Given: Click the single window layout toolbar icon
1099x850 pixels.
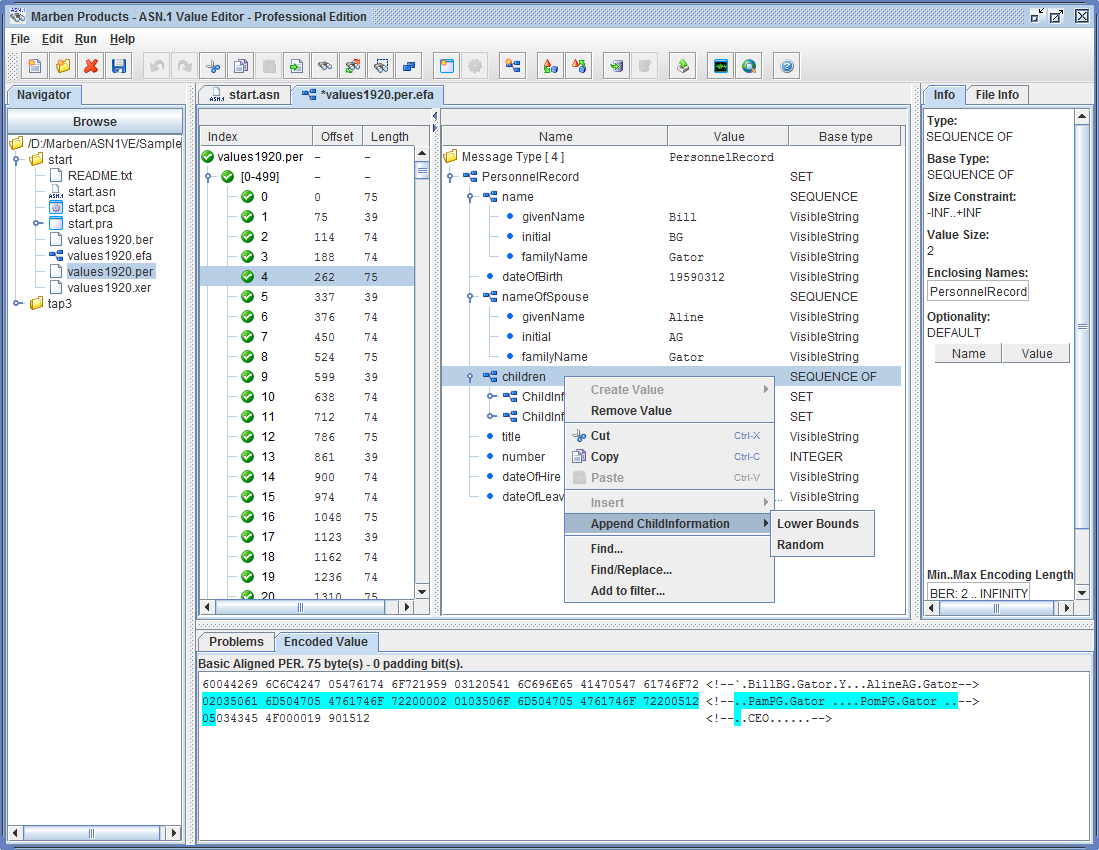Looking at the screenshot, I should 446,66.
